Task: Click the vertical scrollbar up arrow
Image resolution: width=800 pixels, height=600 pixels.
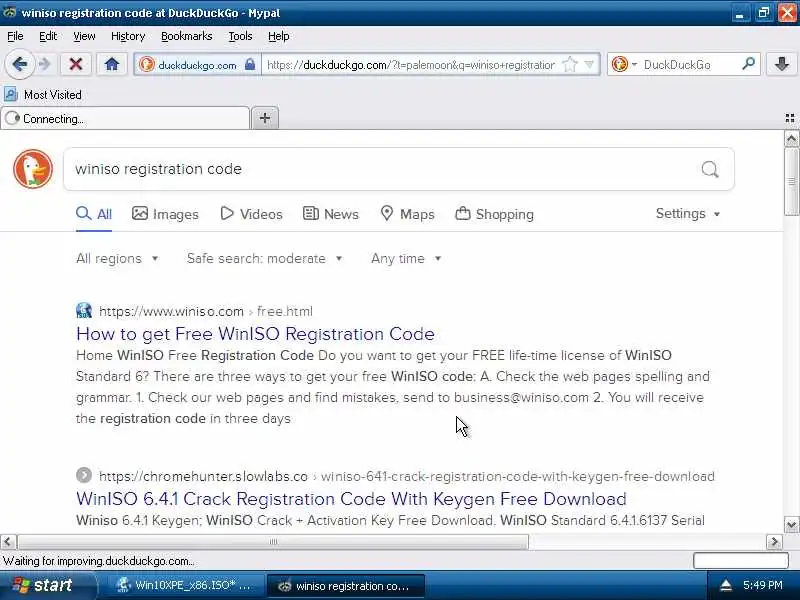Action: [791, 139]
